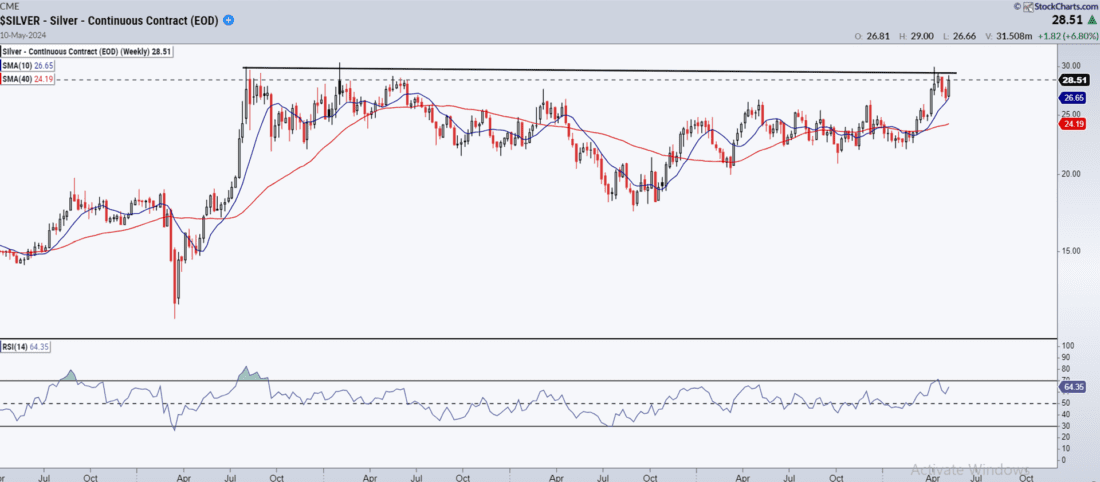This screenshot has height=482, width=1100.
Task: Click the black horizontal resistance trendline
Action: point(600,71)
